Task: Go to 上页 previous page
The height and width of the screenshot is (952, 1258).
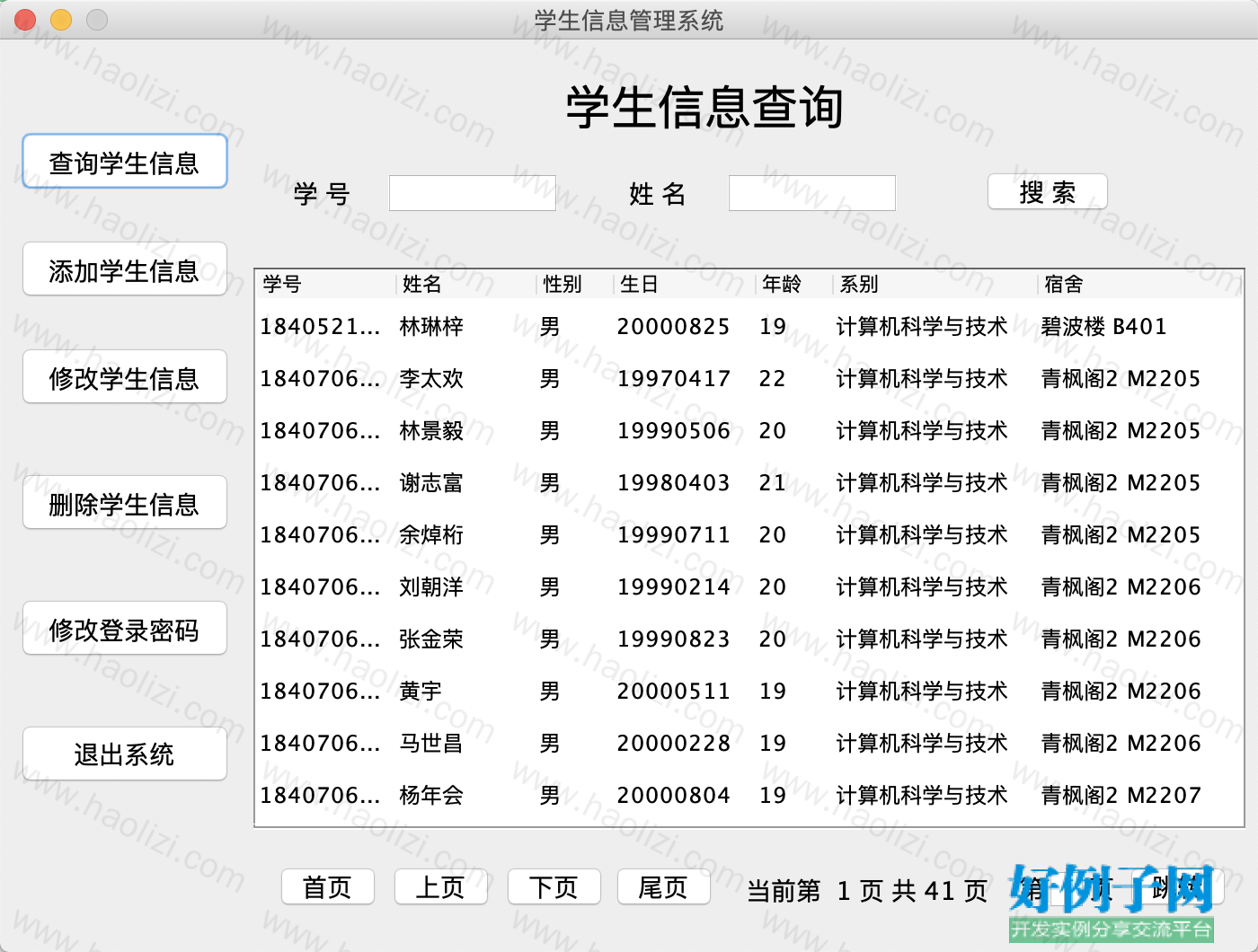Action: tap(440, 887)
